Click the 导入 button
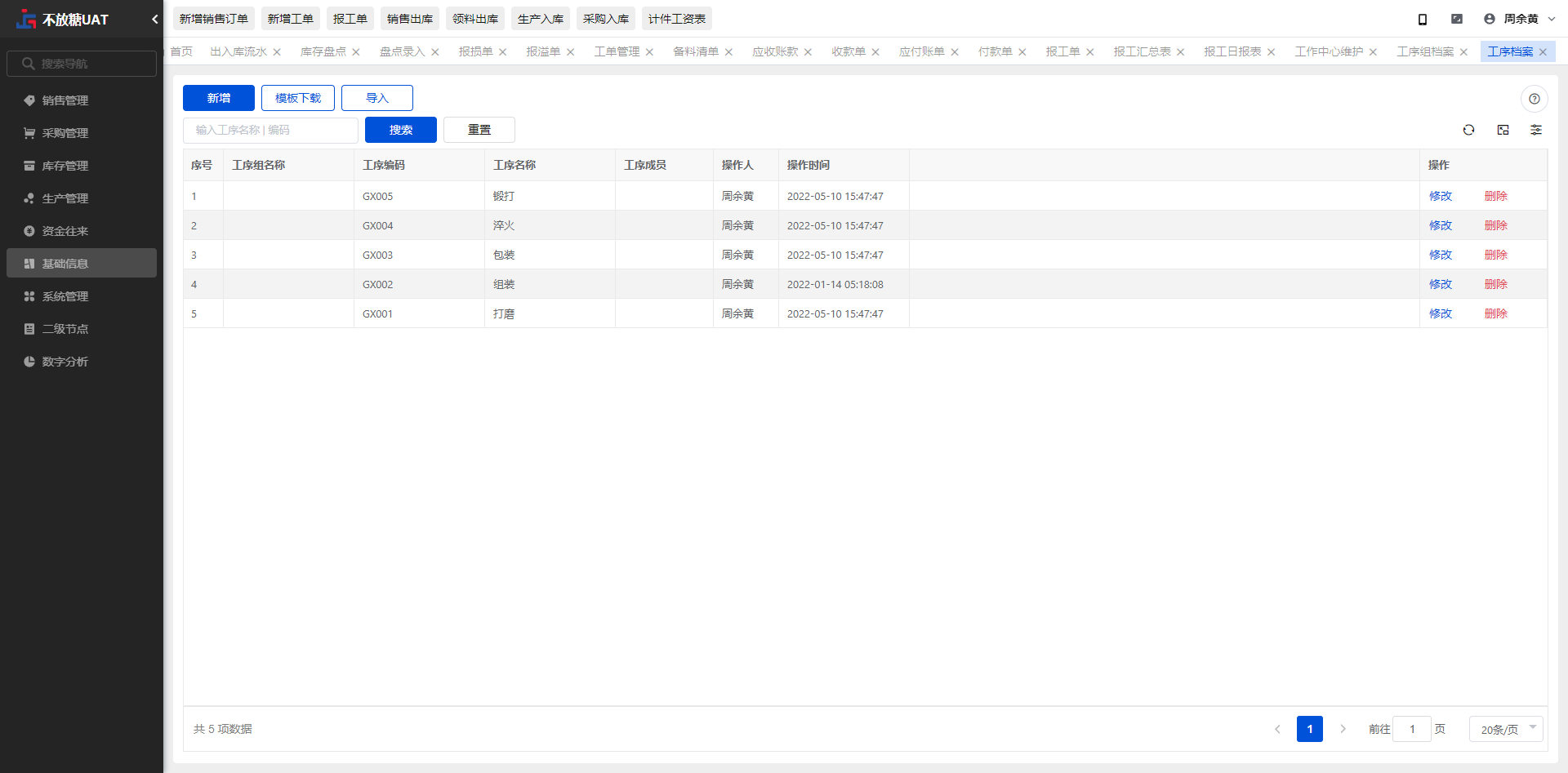The width and height of the screenshot is (1568, 773). click(x=377, y=98)
